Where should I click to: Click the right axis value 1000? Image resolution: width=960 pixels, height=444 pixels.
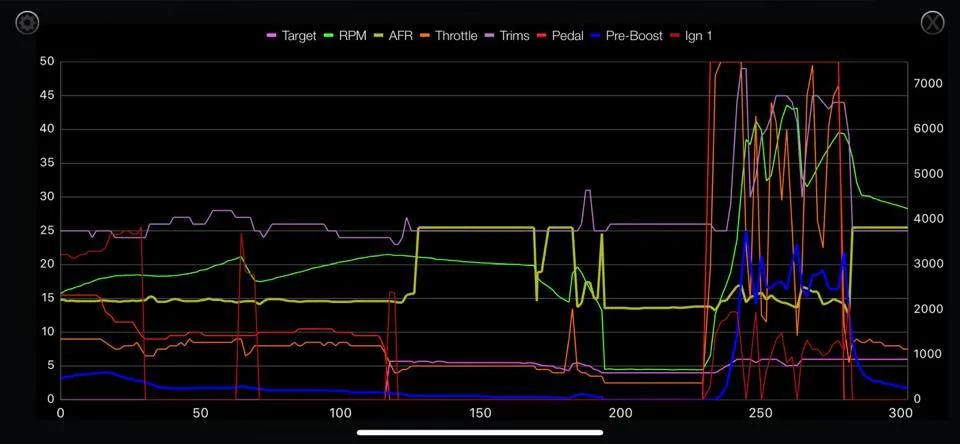point(929,355)
